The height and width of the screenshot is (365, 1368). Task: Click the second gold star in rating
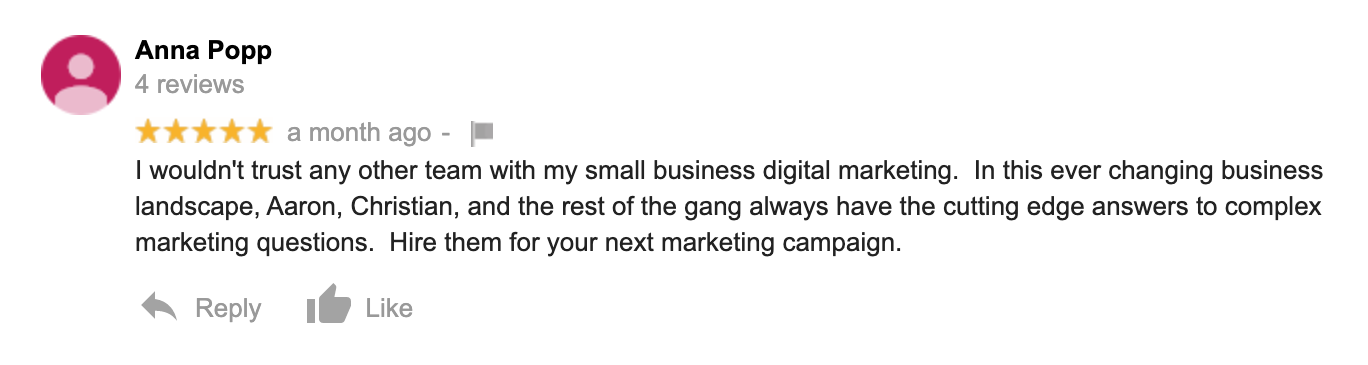177,131
